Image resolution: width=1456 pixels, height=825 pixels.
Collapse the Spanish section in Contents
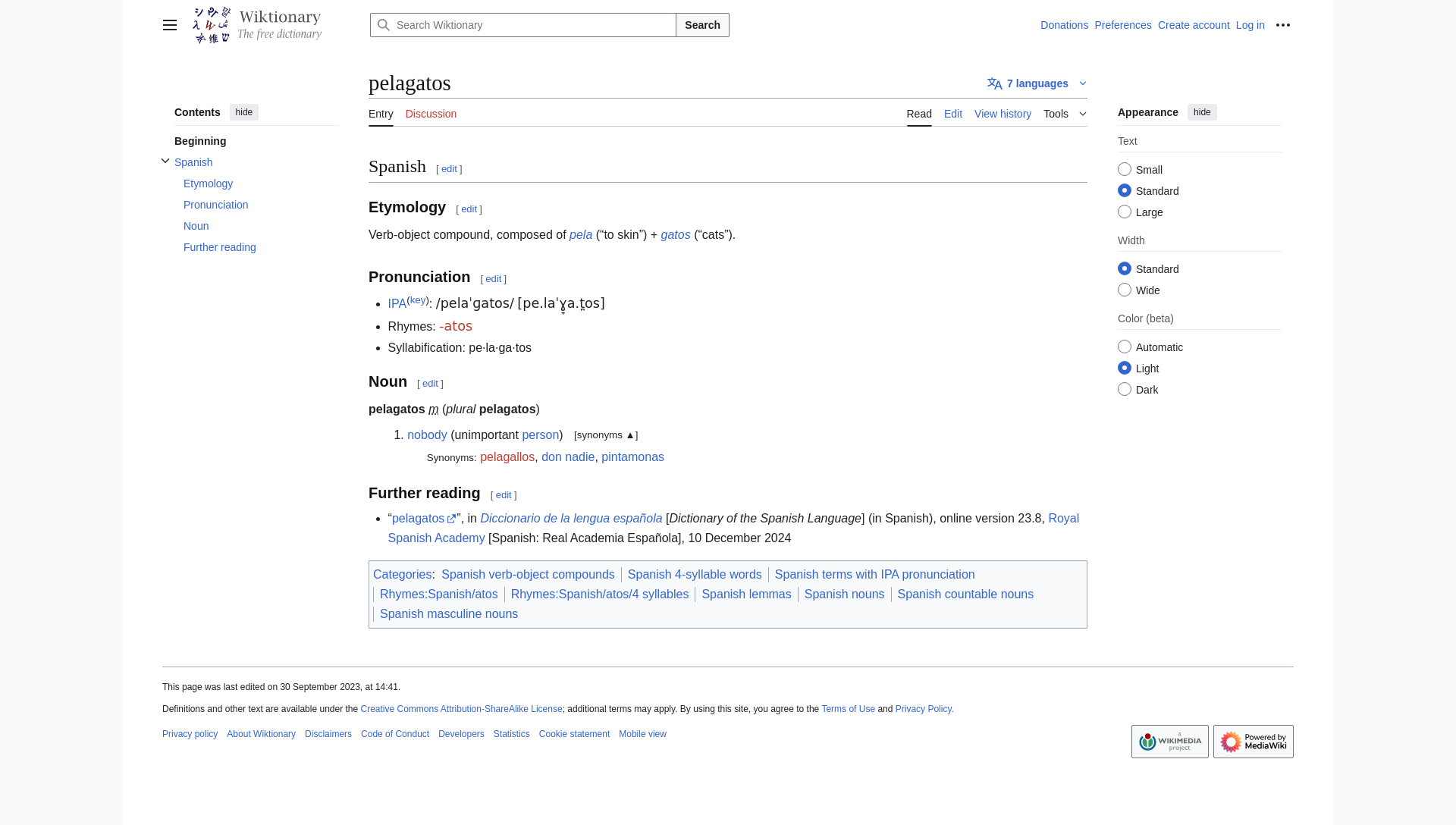click(165, 162)
